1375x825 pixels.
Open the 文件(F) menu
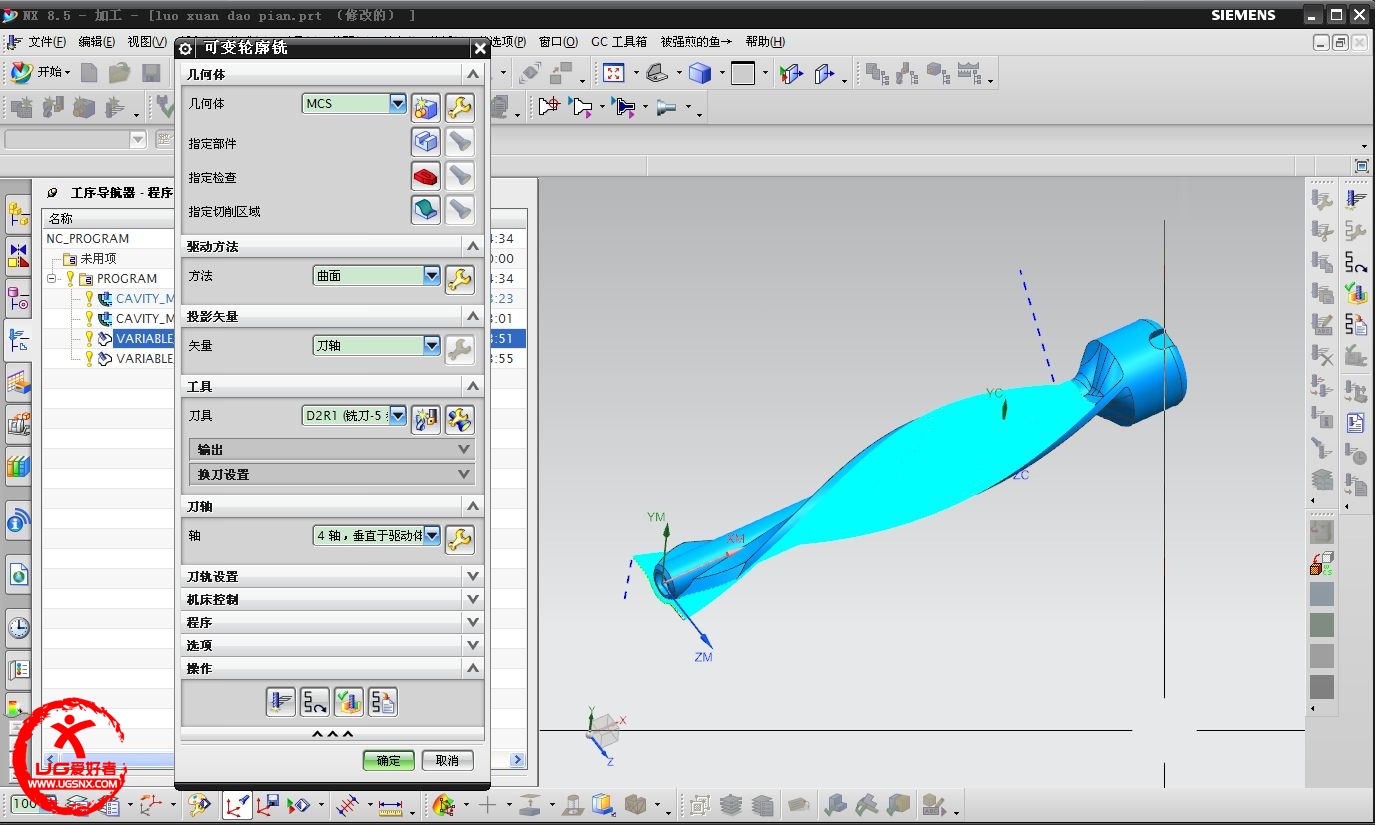[47, 41]
